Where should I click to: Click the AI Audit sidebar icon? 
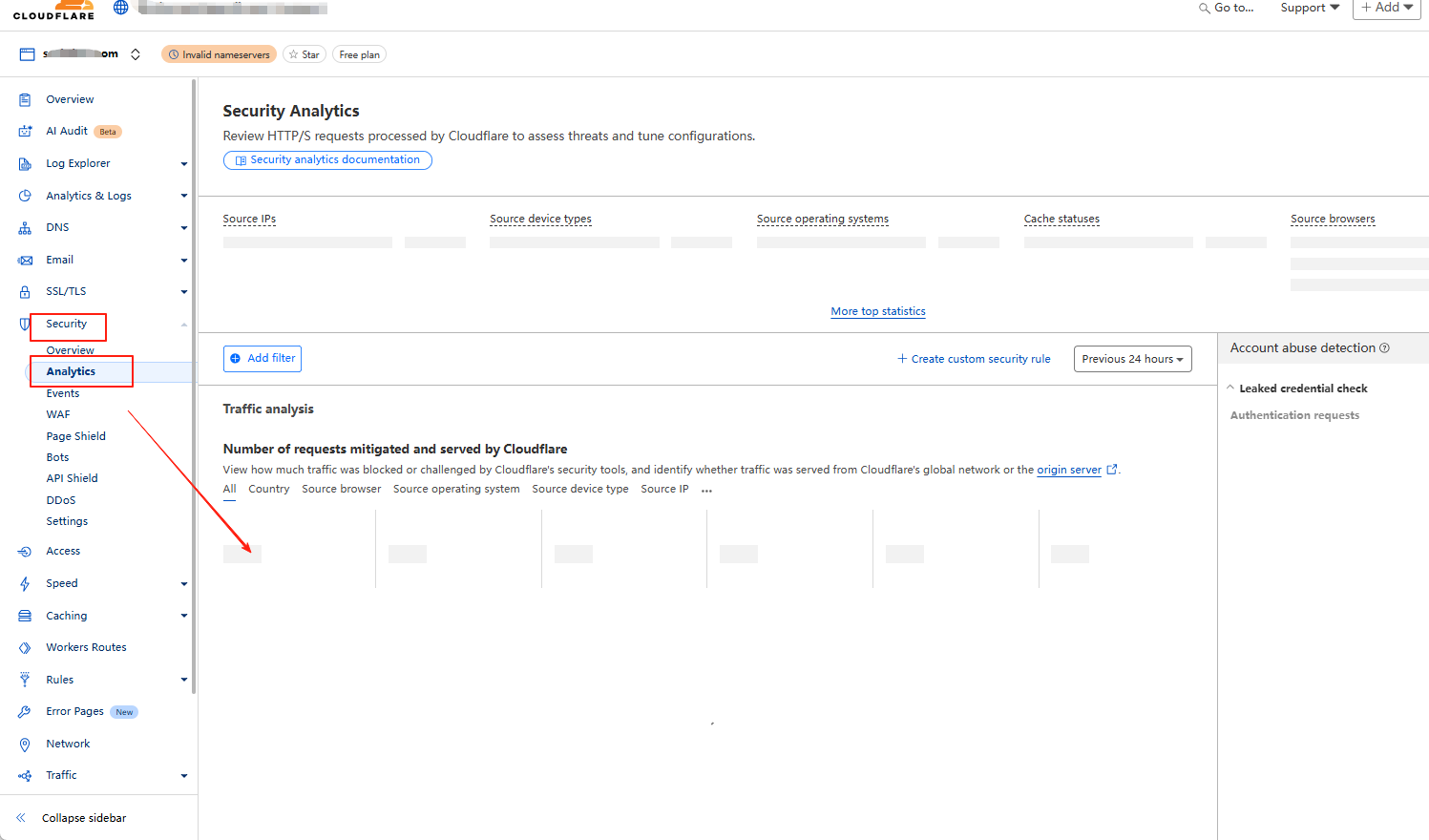26,131
